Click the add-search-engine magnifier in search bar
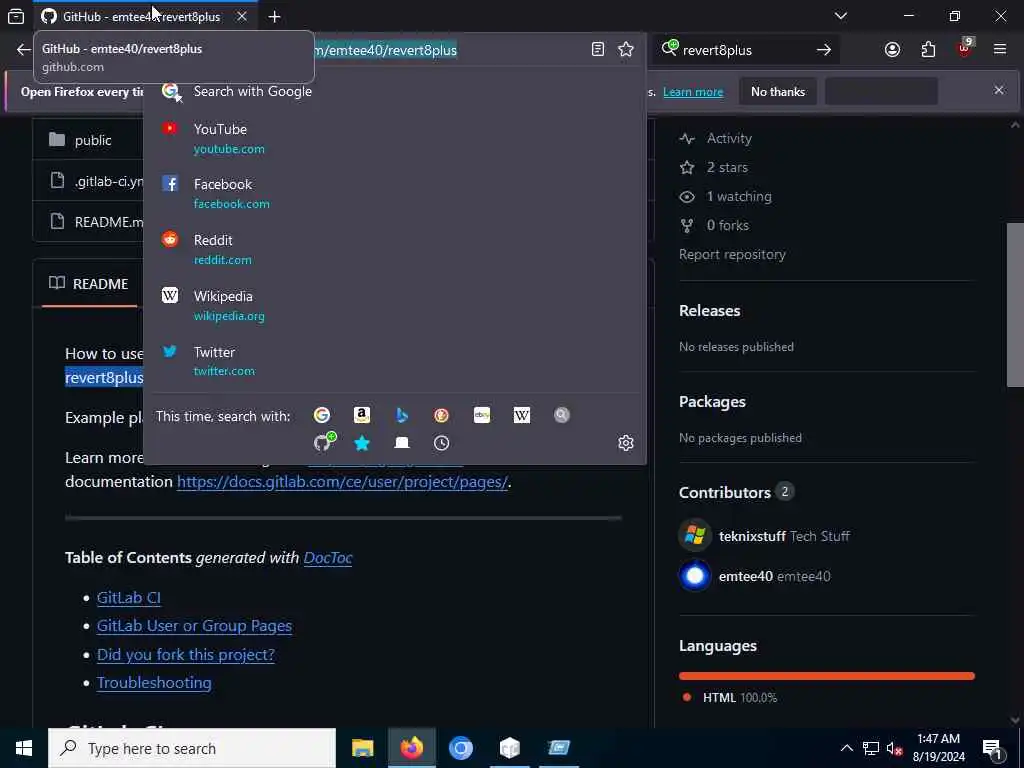The height and width of the screenshot is (768, 1024). (x=669, y=48)
